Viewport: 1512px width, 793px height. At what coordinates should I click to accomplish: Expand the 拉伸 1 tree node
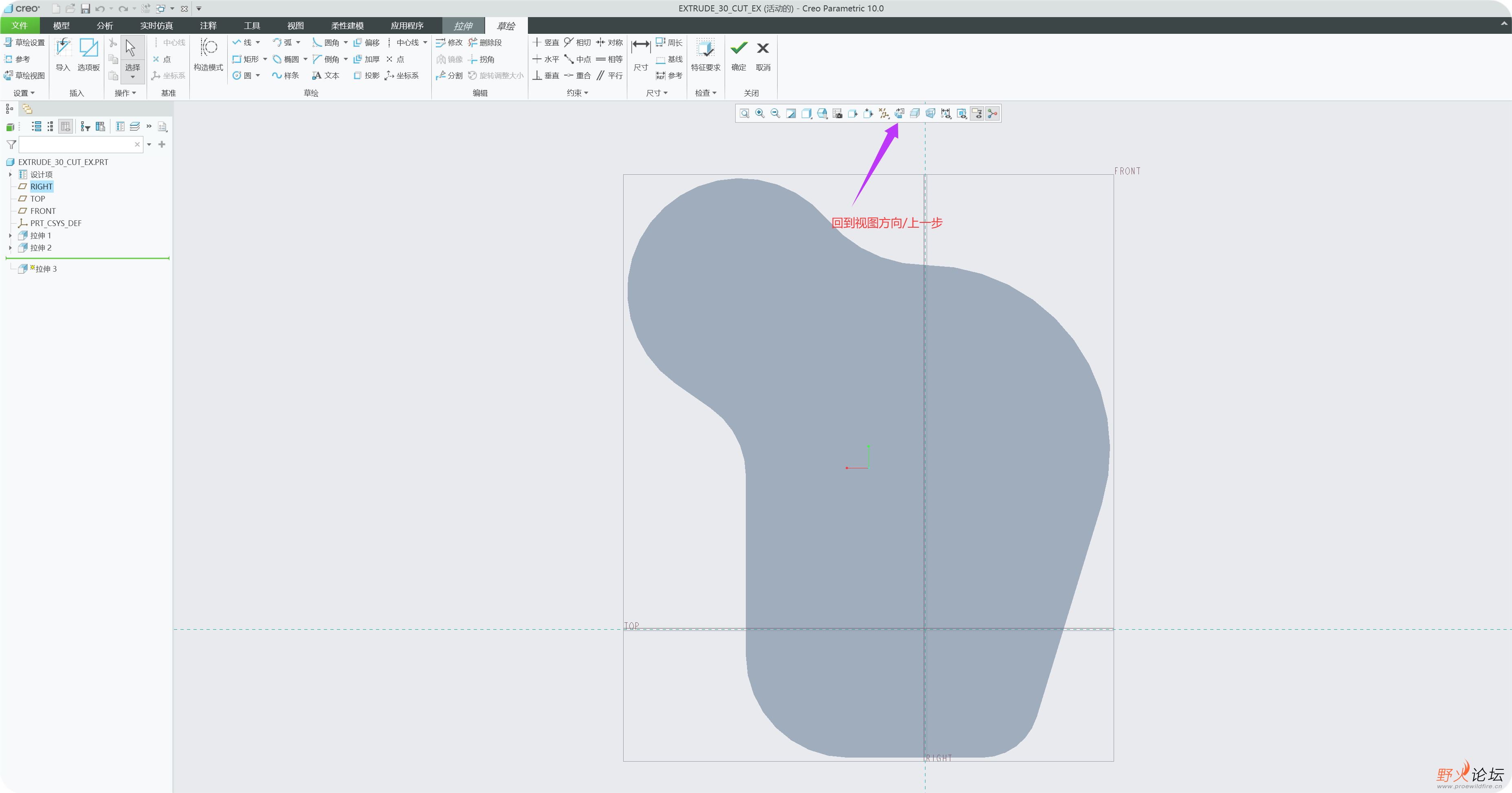point(10,235)
